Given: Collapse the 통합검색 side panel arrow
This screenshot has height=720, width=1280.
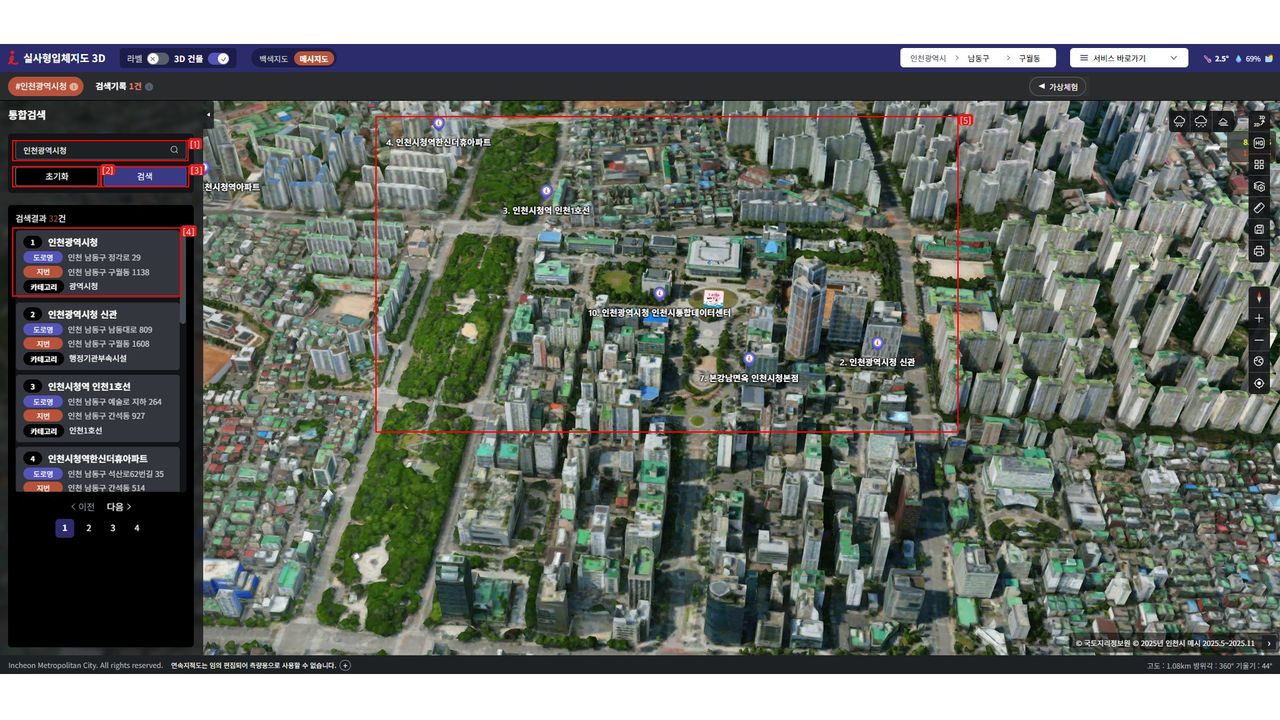Looking at the screenshot, I should click(x=208, y=115).
